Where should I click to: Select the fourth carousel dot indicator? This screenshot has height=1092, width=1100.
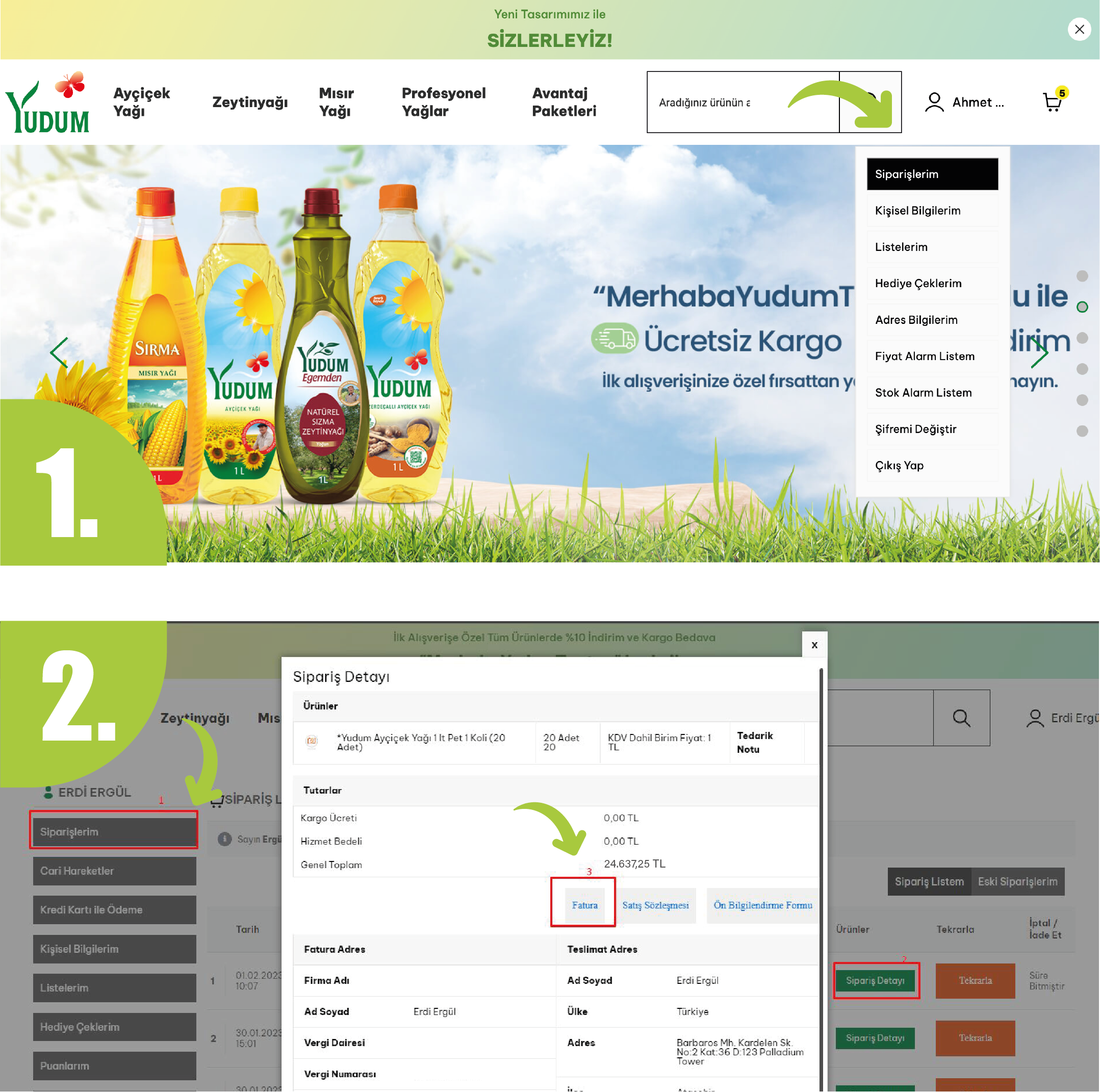click(x=1082, y=369)
